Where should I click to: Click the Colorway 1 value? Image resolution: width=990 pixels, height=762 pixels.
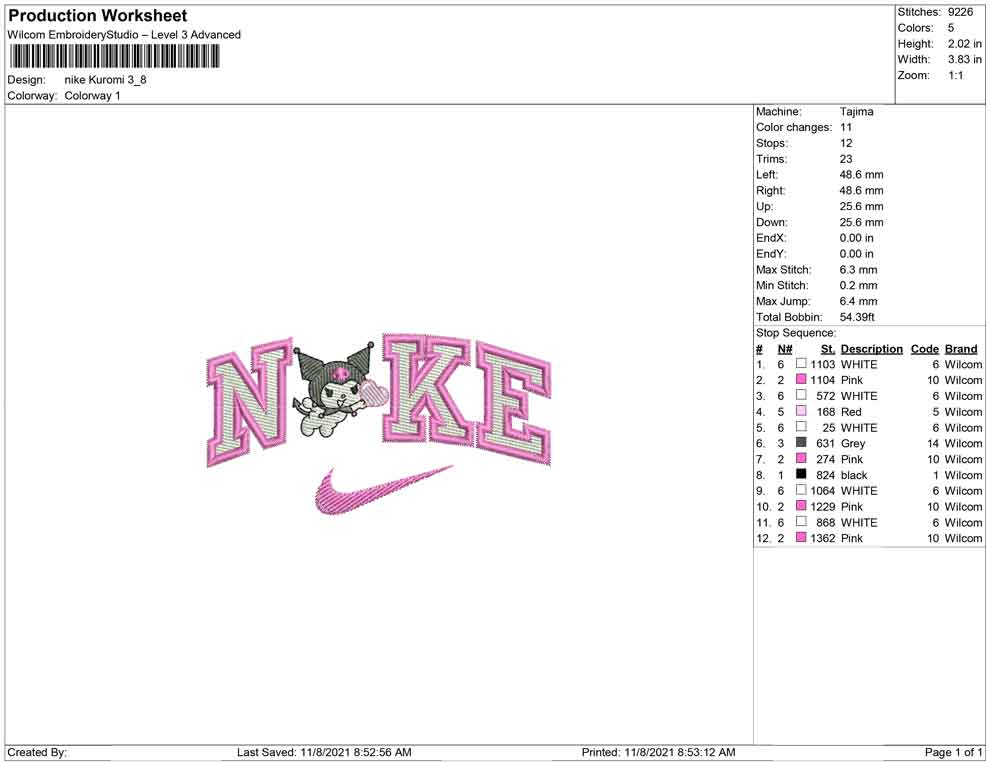pyautogui.click(x=92, y=95)
